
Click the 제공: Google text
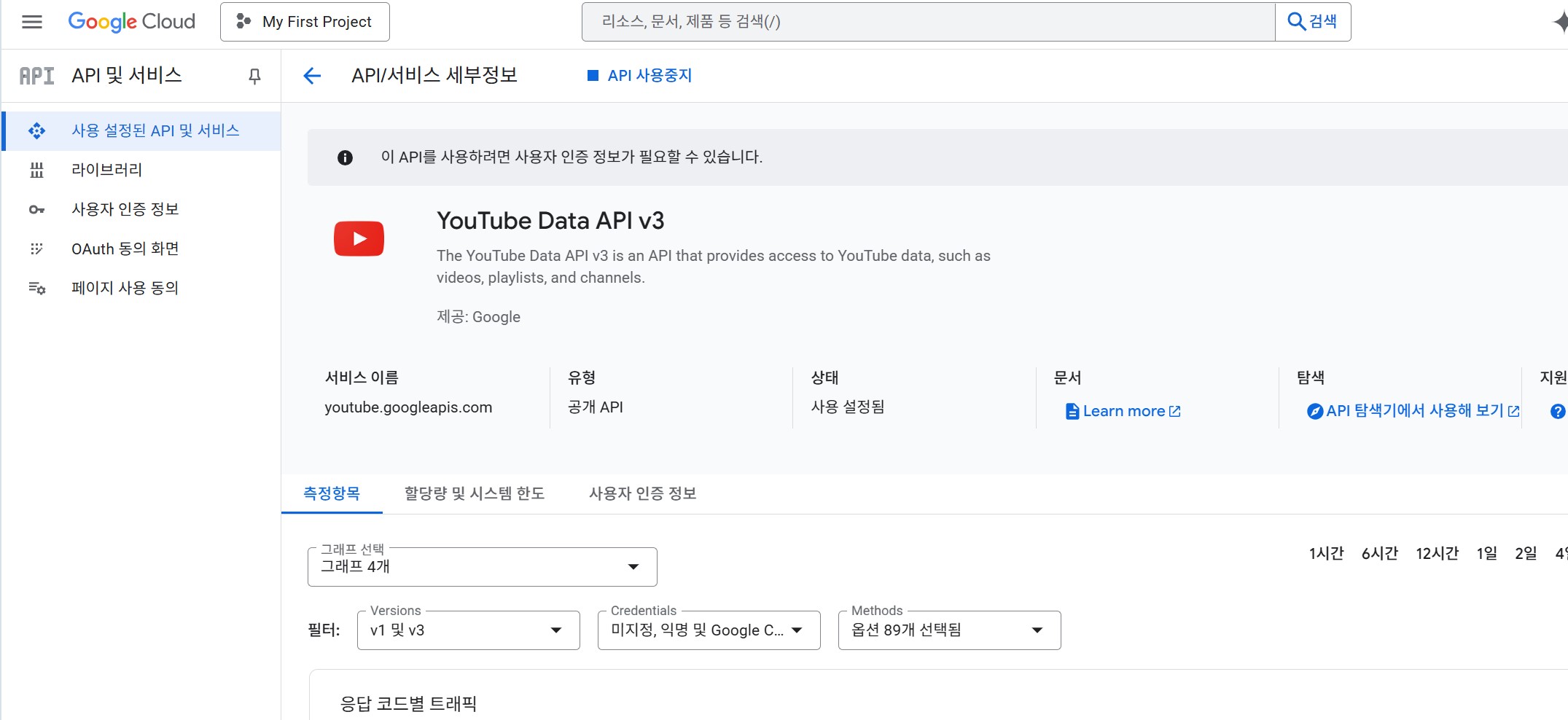click(478, 317)
